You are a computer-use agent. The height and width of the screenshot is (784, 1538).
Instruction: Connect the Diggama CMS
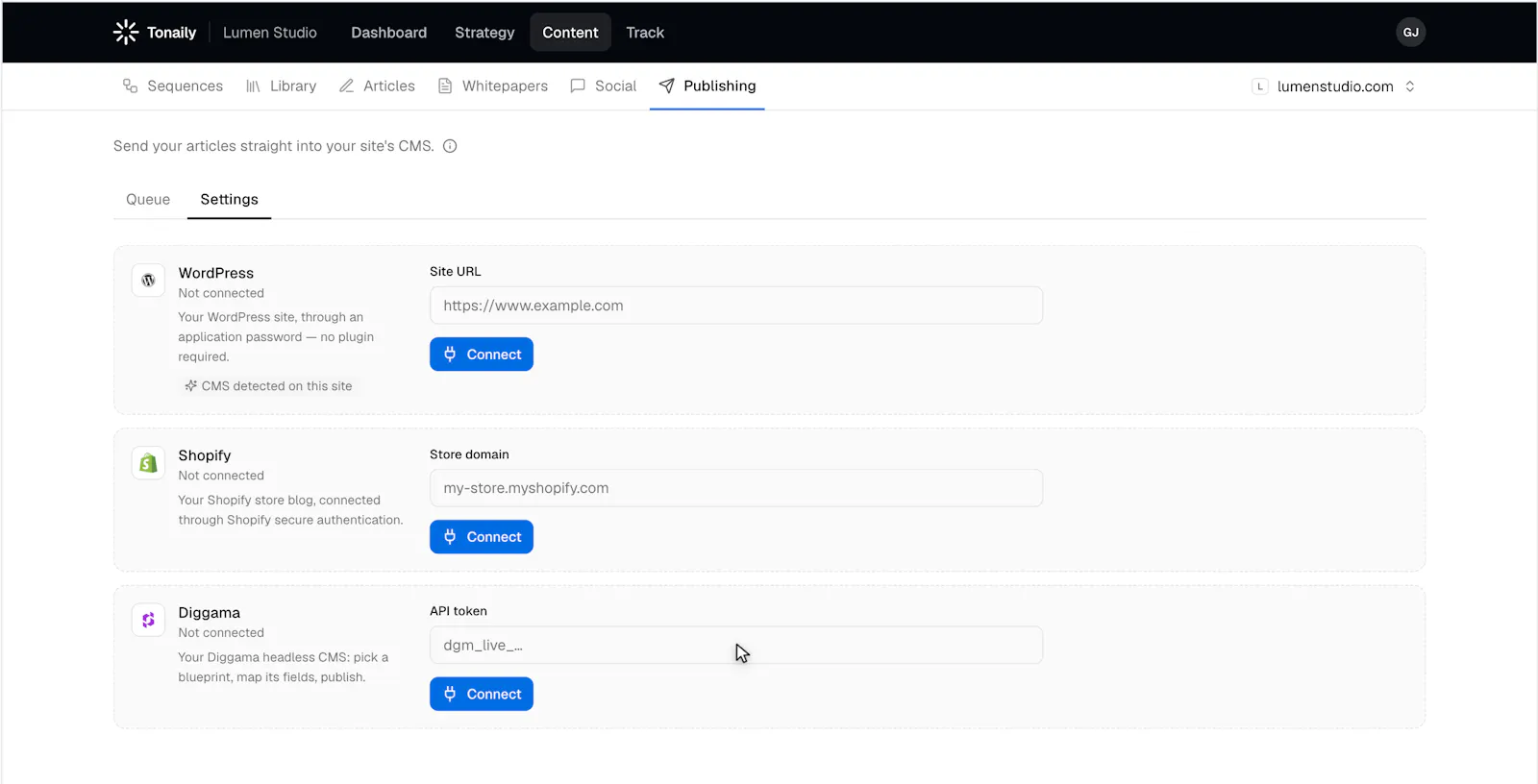pyautogui.click(x=482, y=695)
